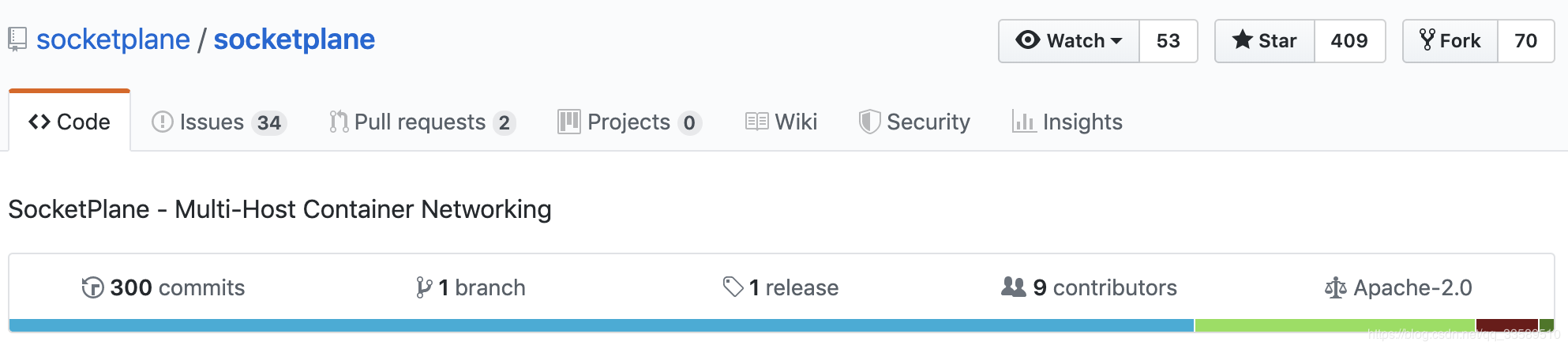View the 409 stargazers count
The image size is (1568, 349).
[x=1349, y=41]
